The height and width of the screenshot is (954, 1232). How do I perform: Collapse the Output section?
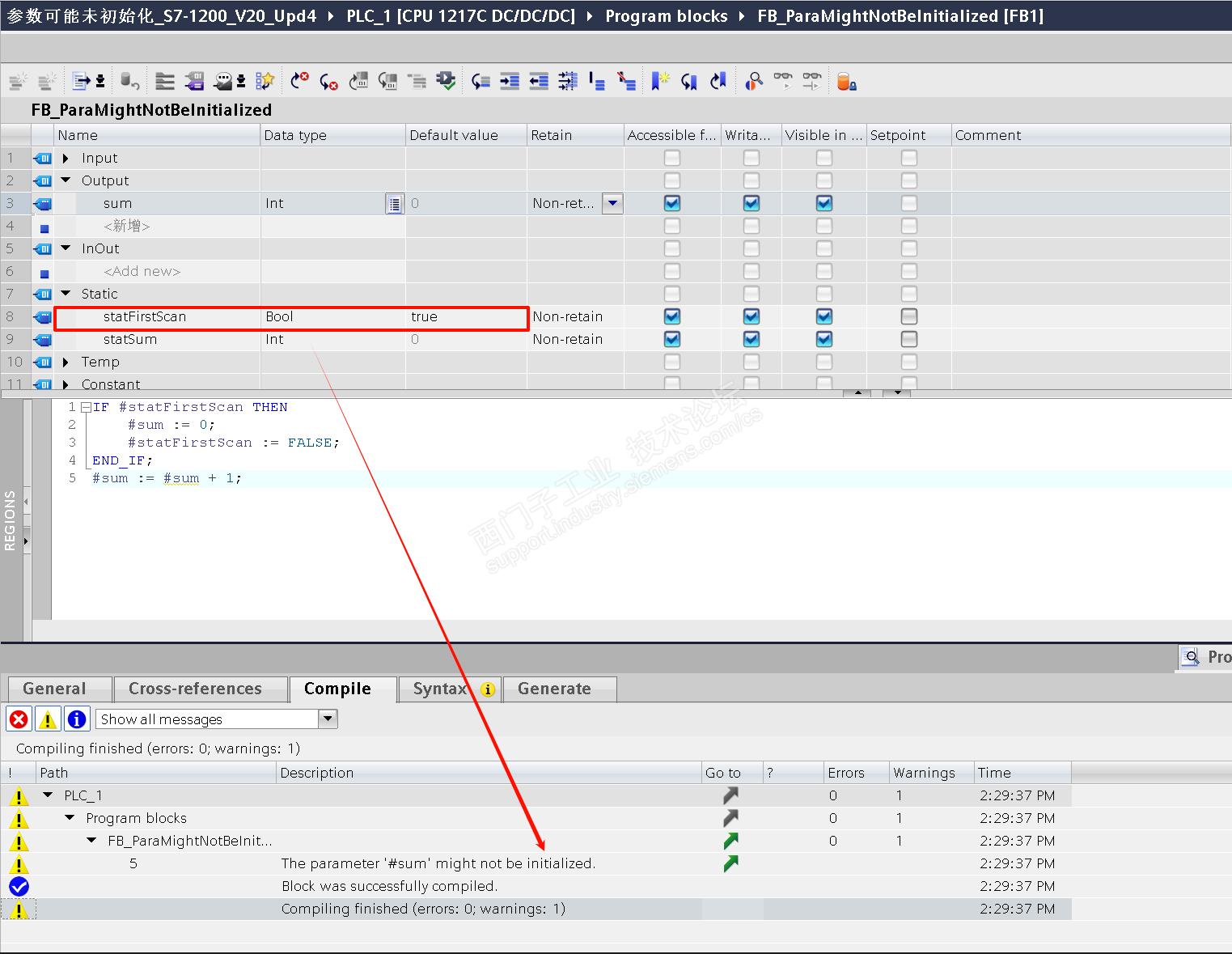click(x=66, y=180)
